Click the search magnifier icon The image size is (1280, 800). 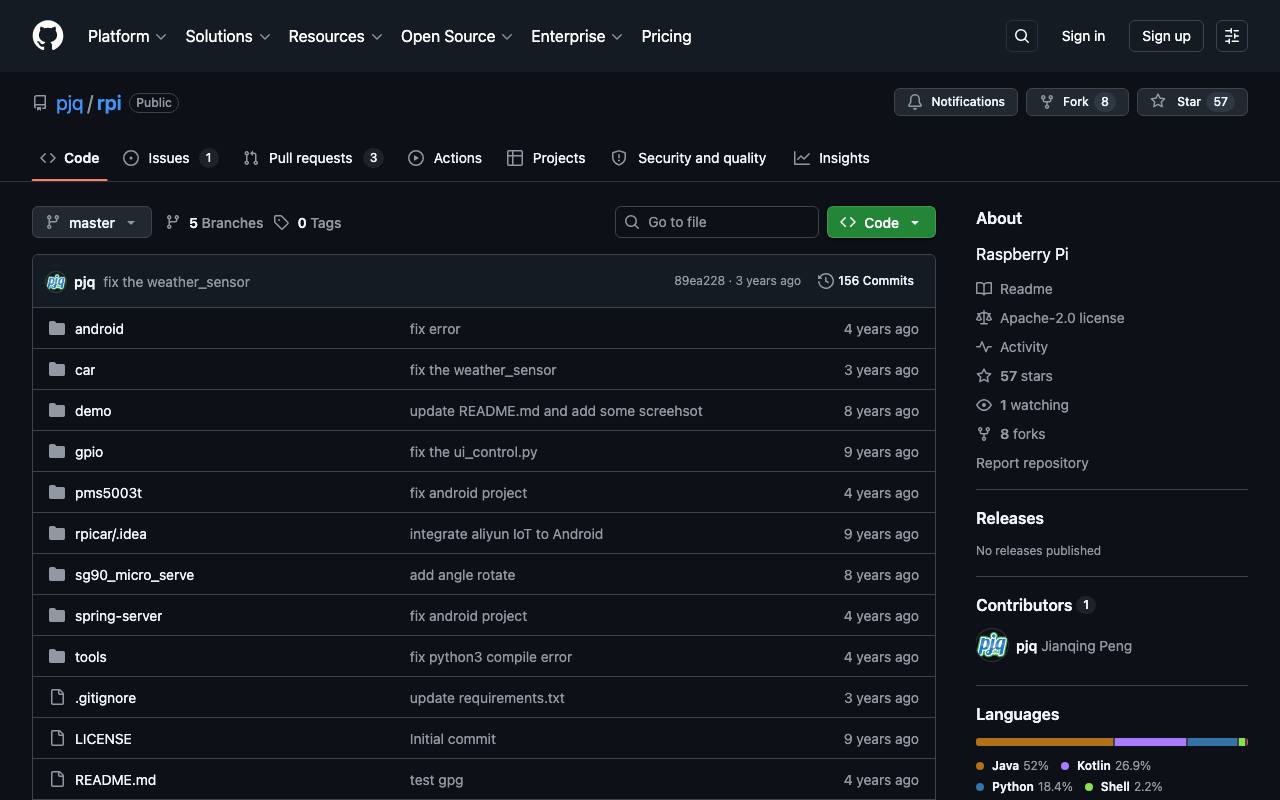(x=1022, y=36)
